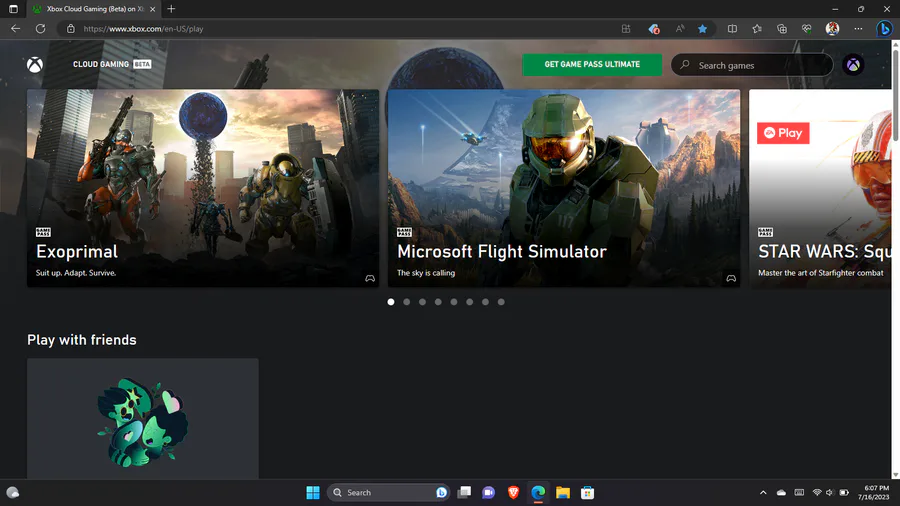The height and width of the screenshot is (506, 900).
Task: Click Game Pass badge on Exoprimal card
Action: (x=43, y=232)
